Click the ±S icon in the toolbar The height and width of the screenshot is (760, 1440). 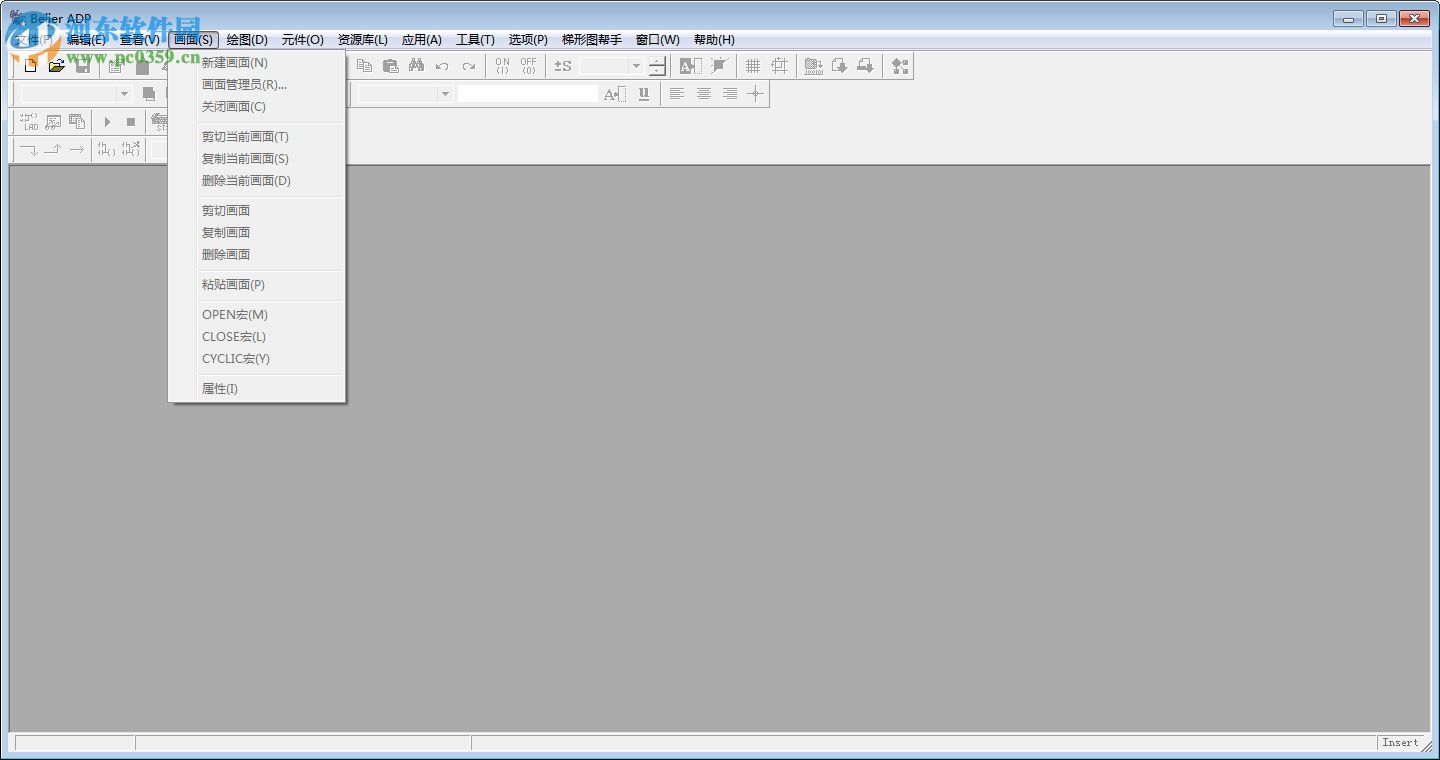563,66
